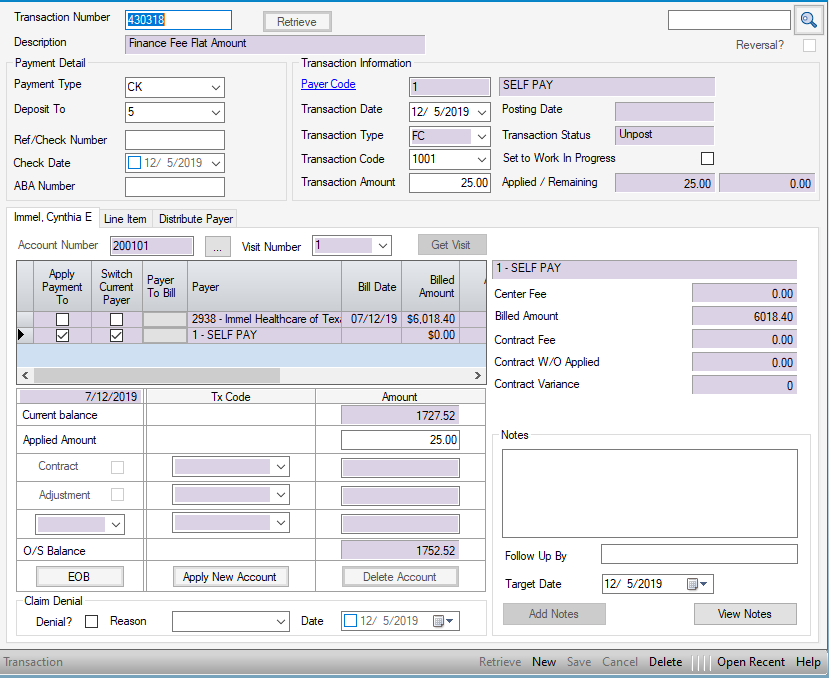The width and height of the screenshot is (832, 679).
Task: Open the Transaction Code dropdown
Action: click(481, 159)
